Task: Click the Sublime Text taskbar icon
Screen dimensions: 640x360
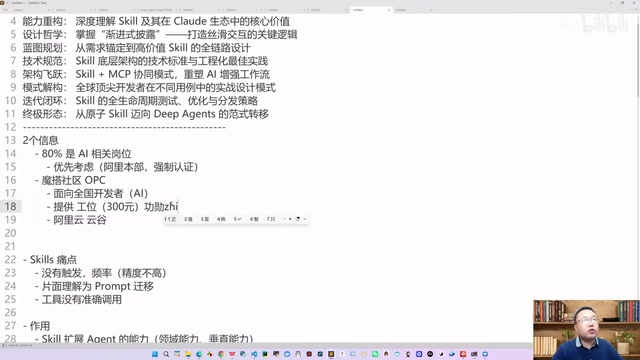Action: 331,354
